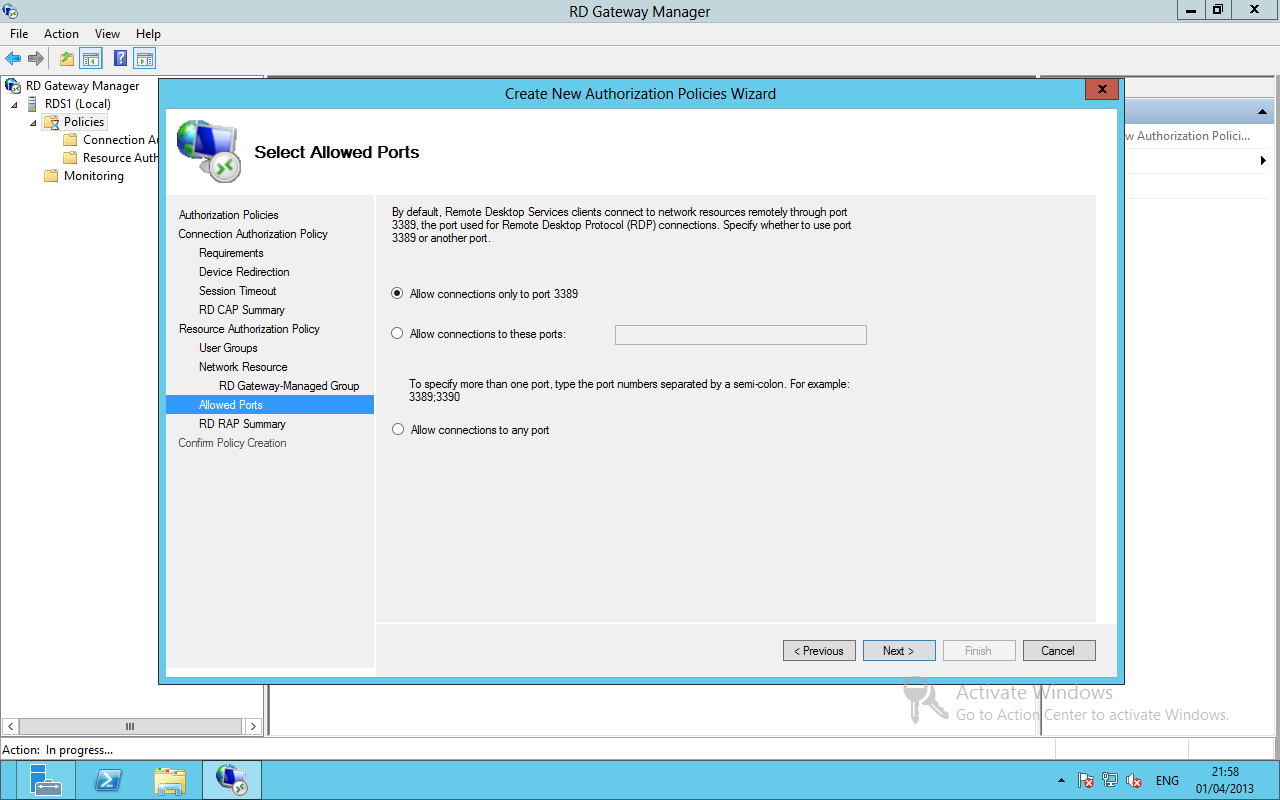Select Allowed Ports wizard step
Screen dimensions: 1280x800
[x=270, y=405]
